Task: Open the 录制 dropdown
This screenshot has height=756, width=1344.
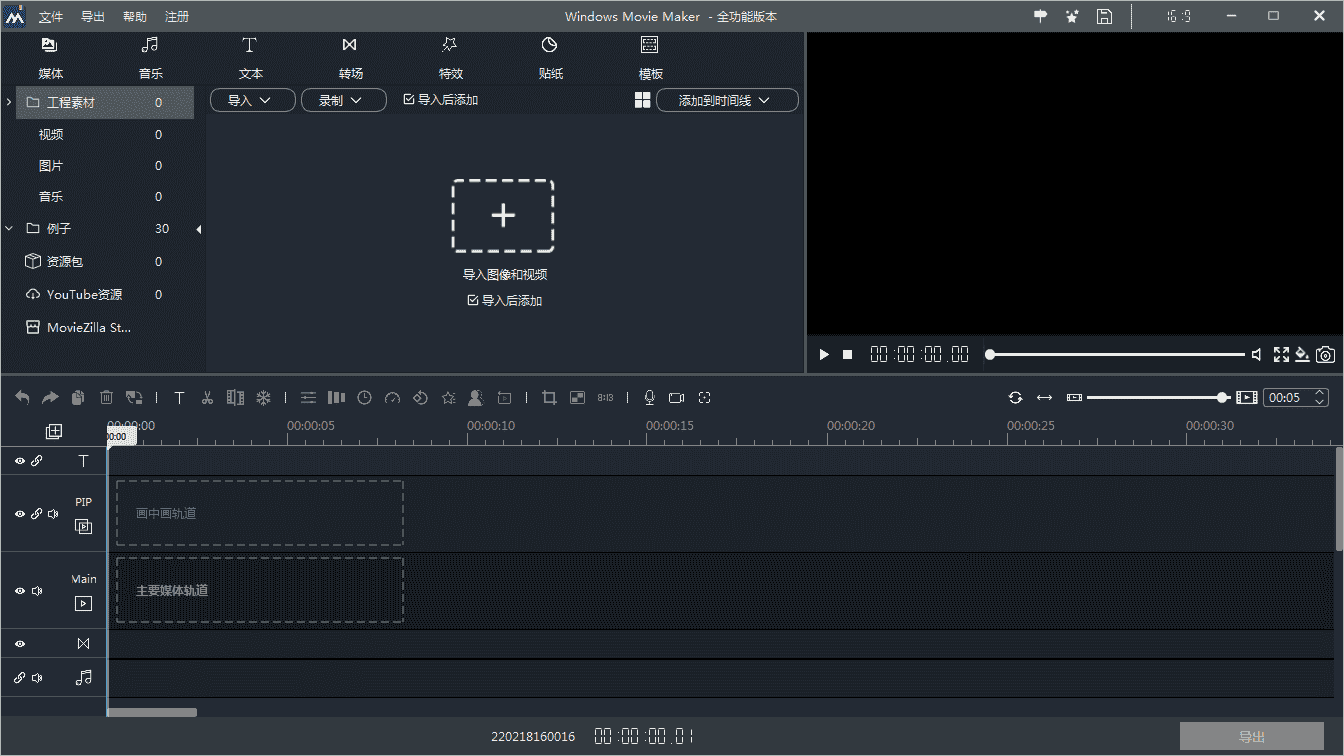Action: coord(344,100)
